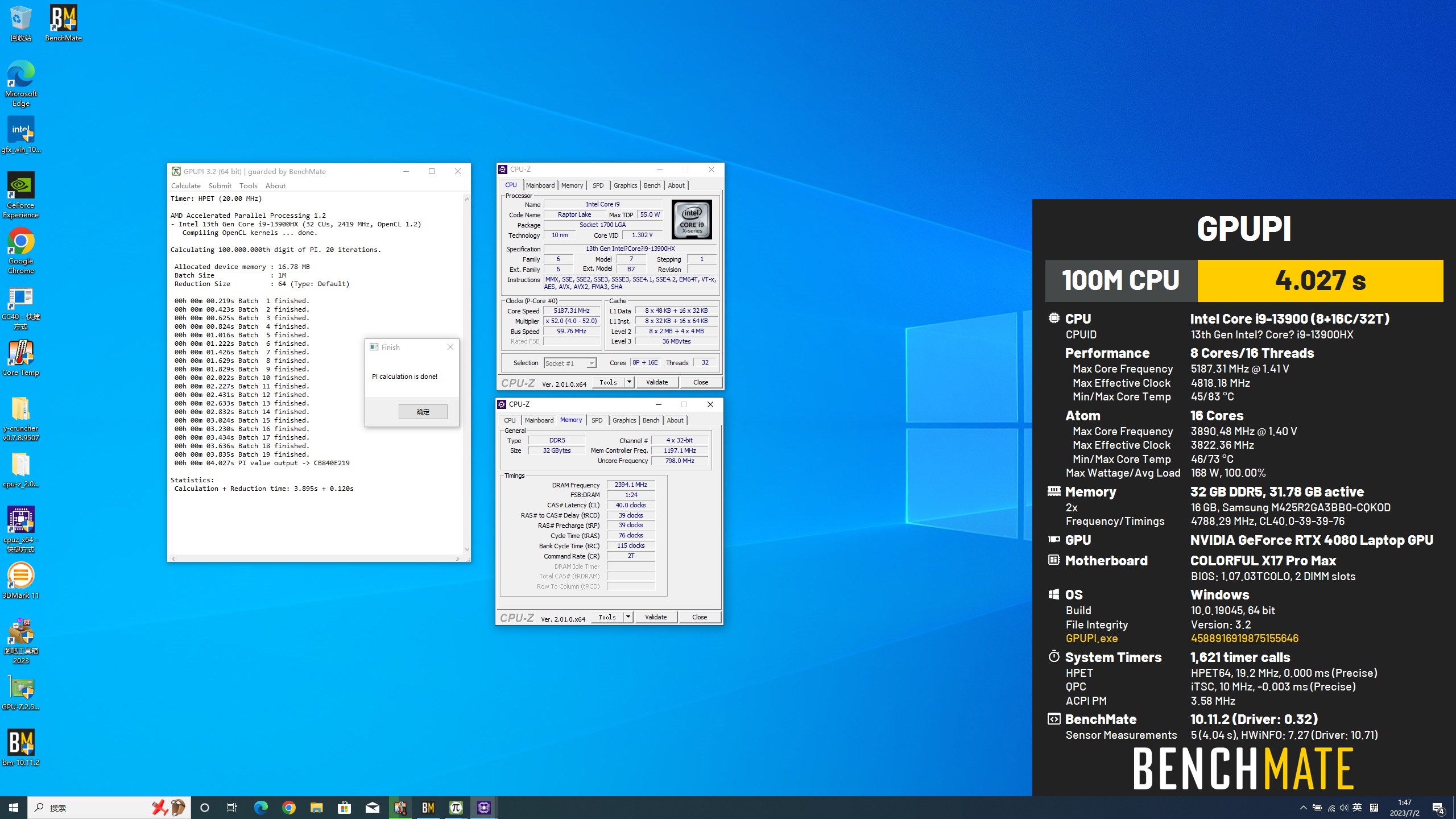Select the Intel gfx_win driver installer icon
Screen dimensions: 1456x819
tap(20, 135)
